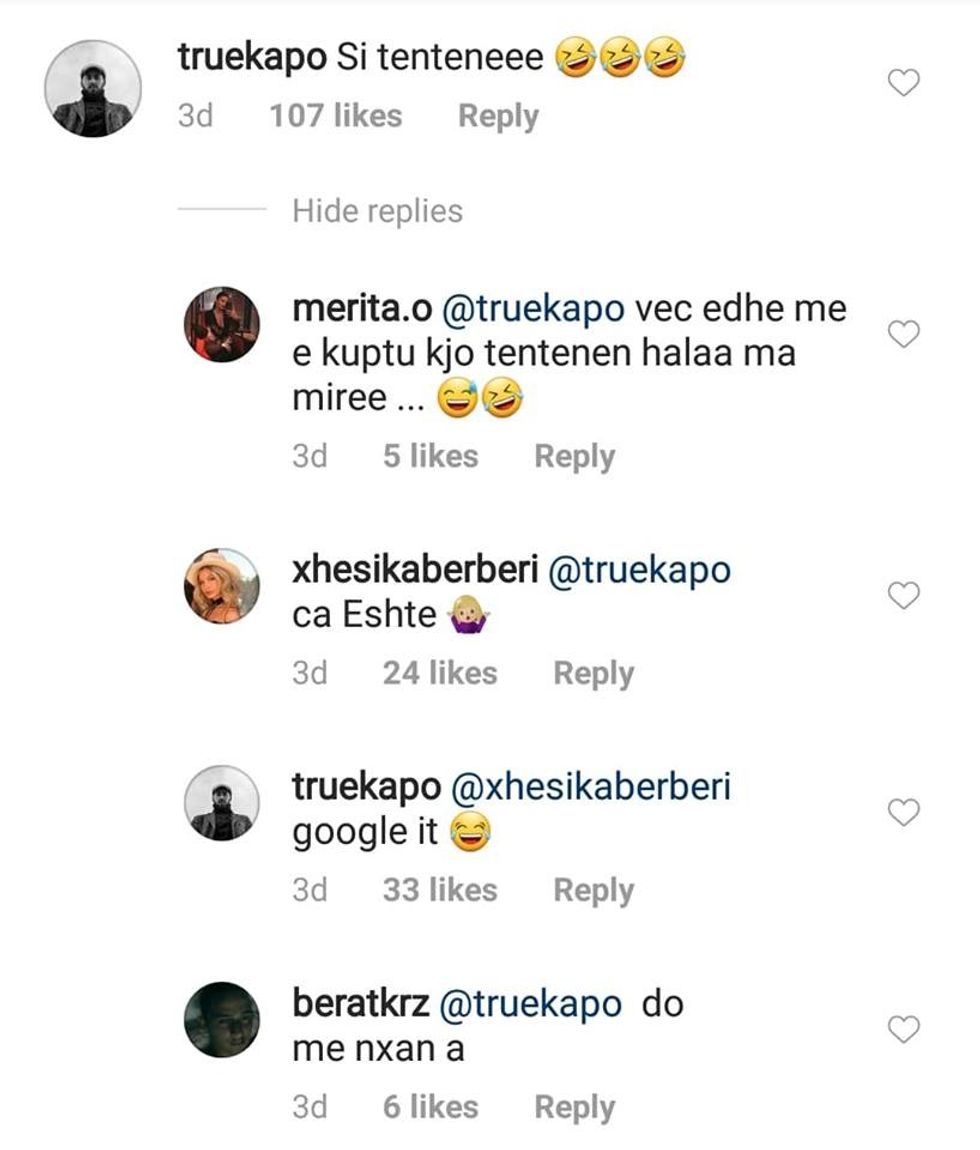Collapse replies with 'Hide replies'
The image size is (980, 1150).
click(375, 210)
